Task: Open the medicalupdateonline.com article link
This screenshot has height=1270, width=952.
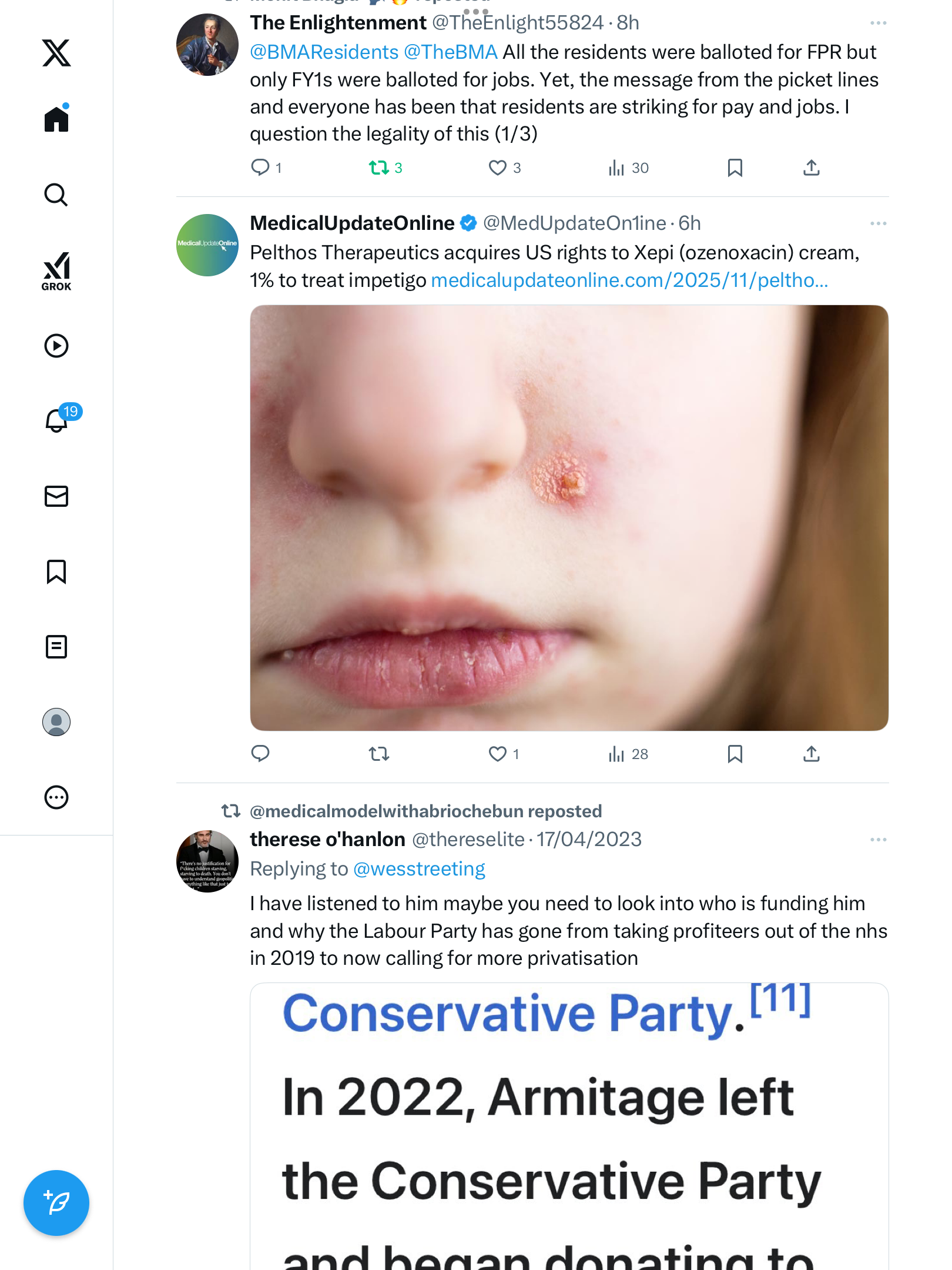Action: click(629, 280)
